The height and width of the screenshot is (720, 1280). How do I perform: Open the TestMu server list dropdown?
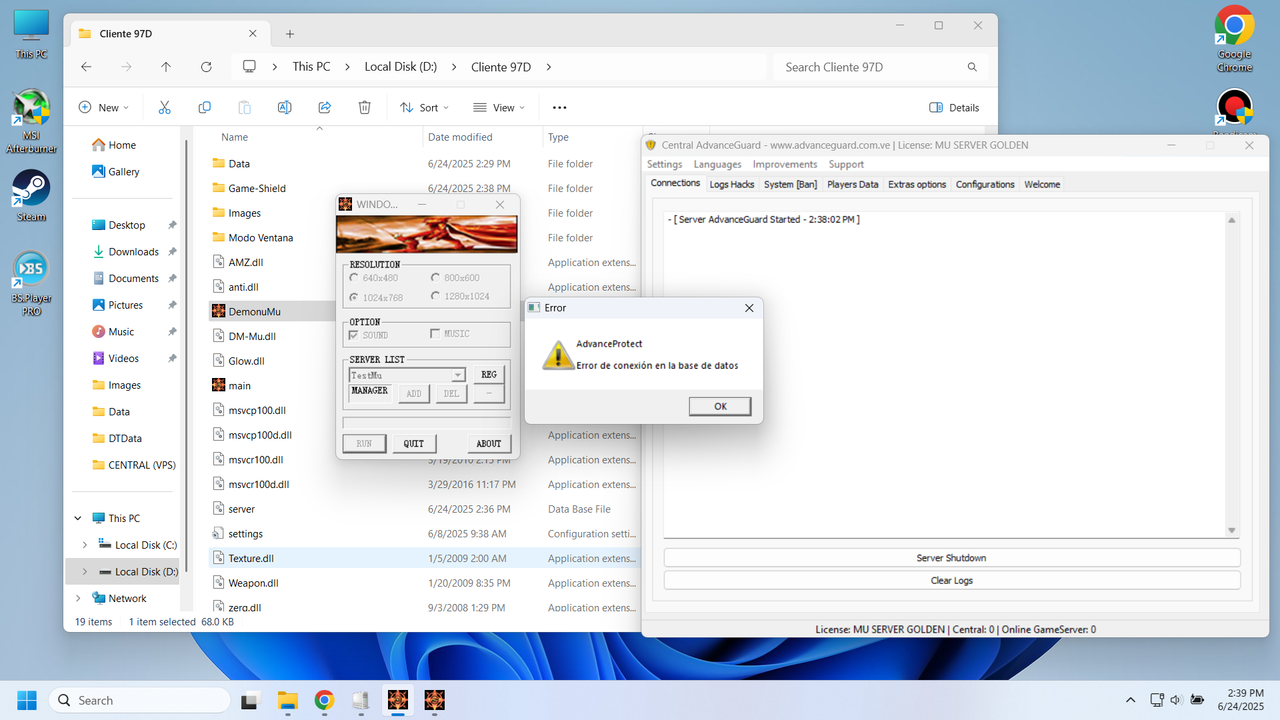(459, 375)
